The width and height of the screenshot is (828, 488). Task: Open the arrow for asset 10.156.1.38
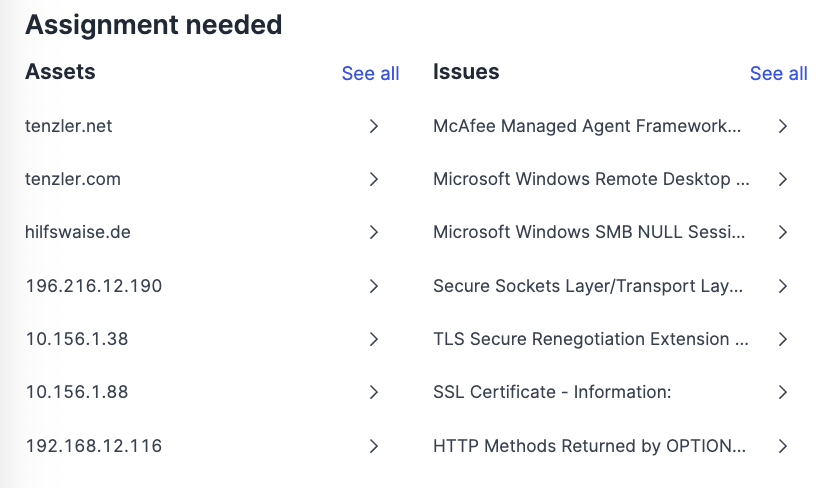pyautogui.click(x=374, y=339)
